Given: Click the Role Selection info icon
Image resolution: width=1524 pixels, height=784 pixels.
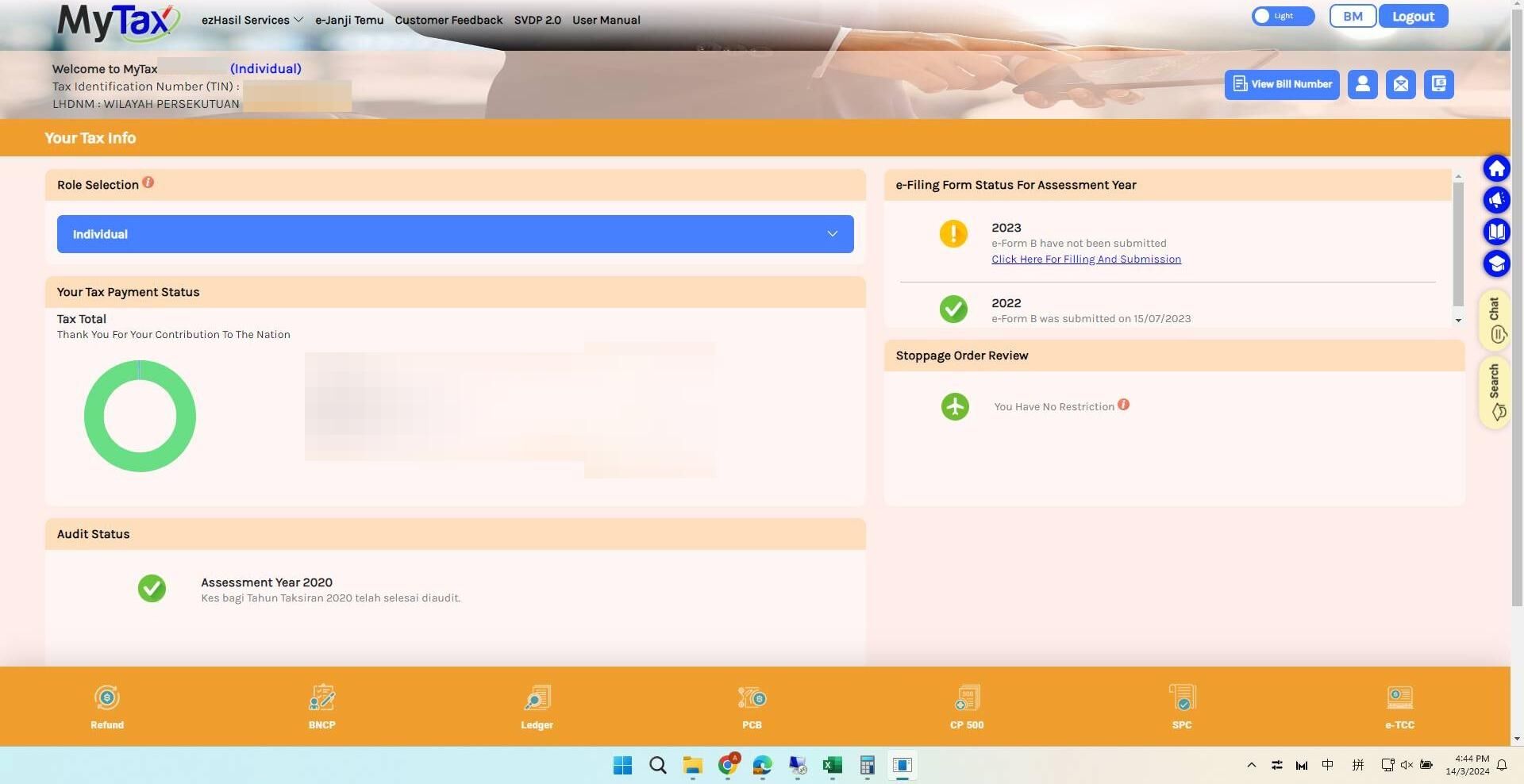Looking at the screenshot, I should (x=148, y=183).
